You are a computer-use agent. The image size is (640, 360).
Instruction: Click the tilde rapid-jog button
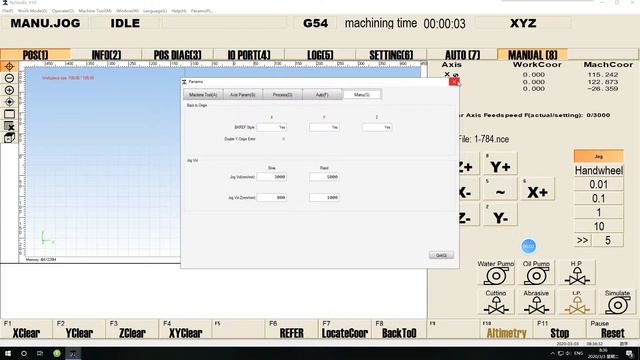[x=500, y=189]
